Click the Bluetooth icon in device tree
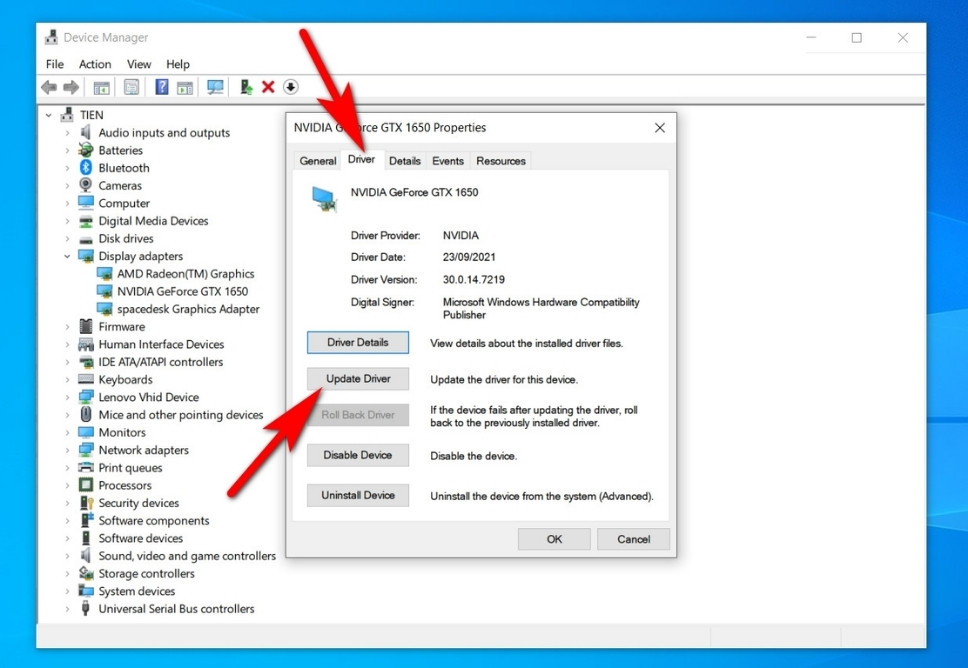 pos(86,168)
